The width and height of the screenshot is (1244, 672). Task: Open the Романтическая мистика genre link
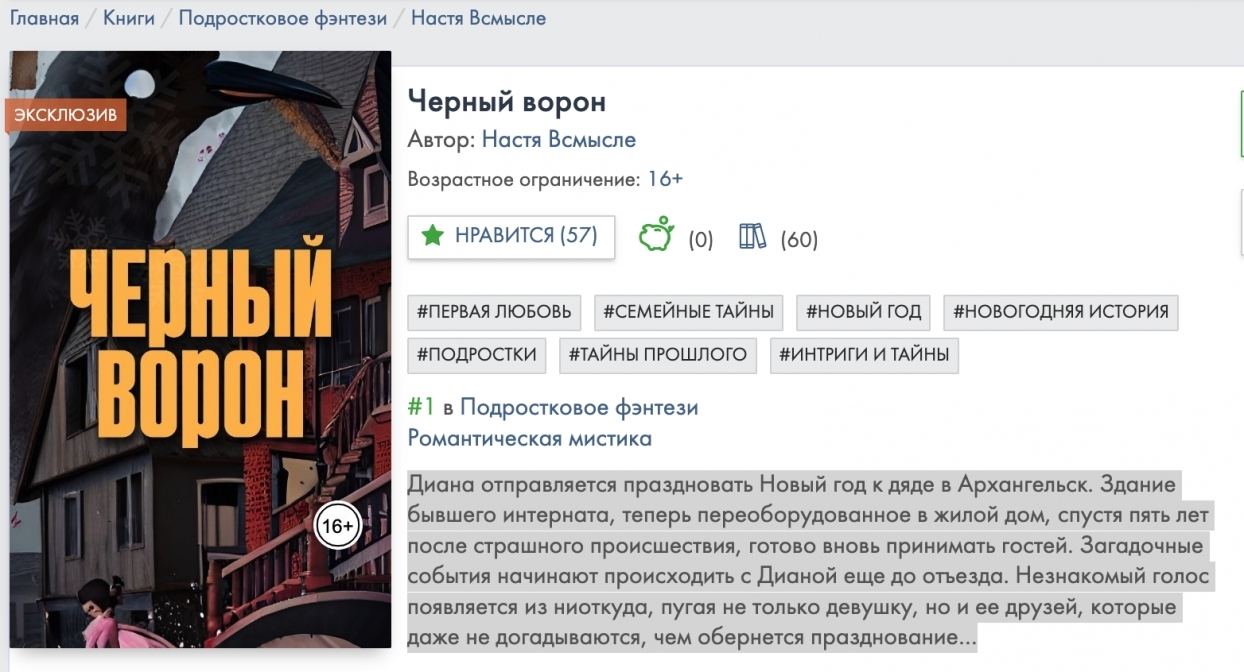[530, 438]
